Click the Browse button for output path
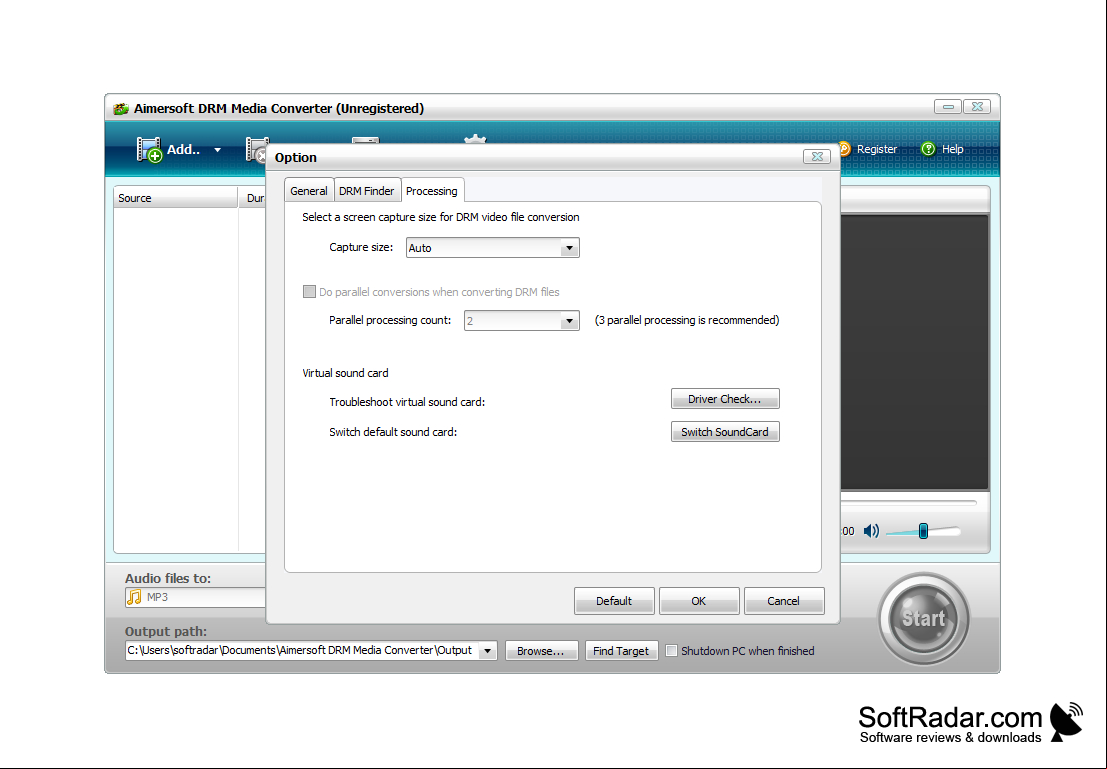Screen dimensions: 1107x769 coord(541,650)
